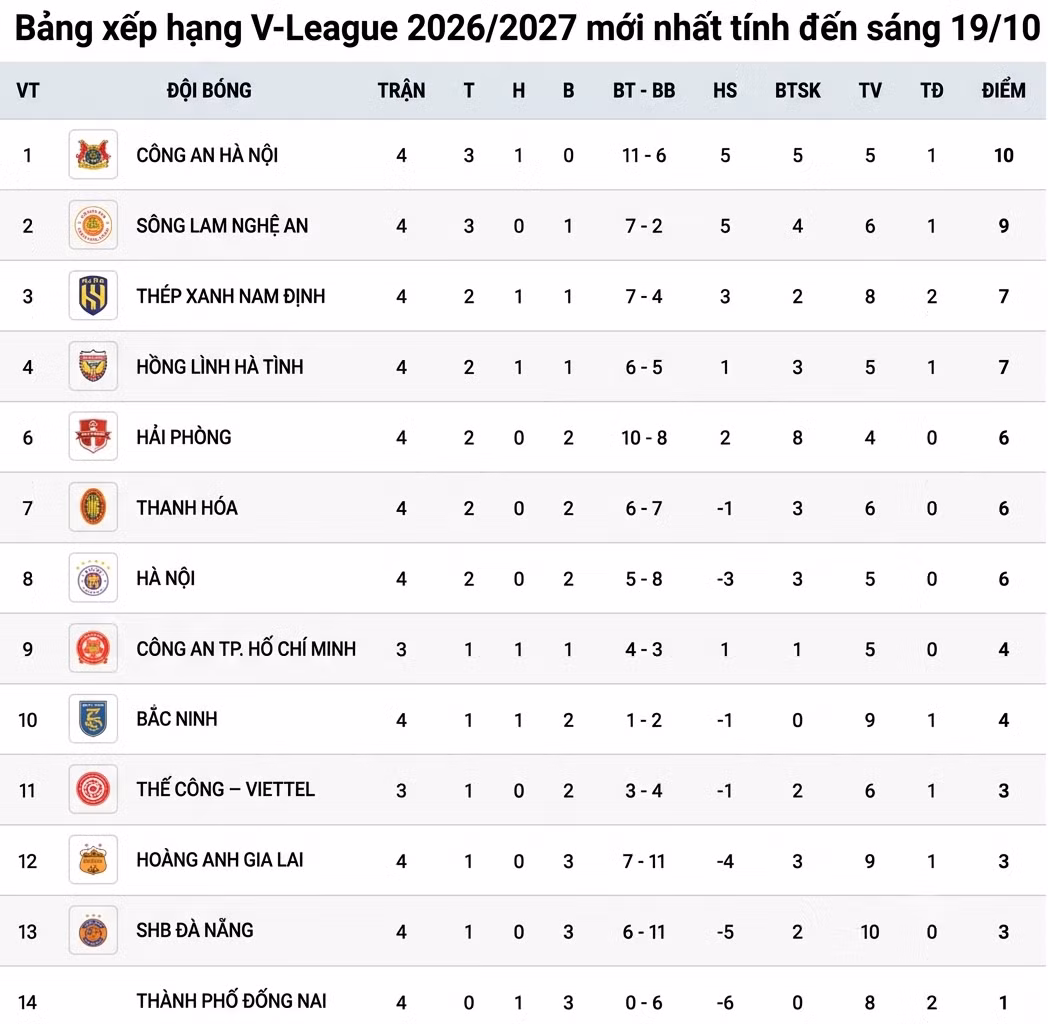Select the Hoàng Anh Gia Lai crest
This screenshot has width=1048, height=1024.
pos(93,860)
